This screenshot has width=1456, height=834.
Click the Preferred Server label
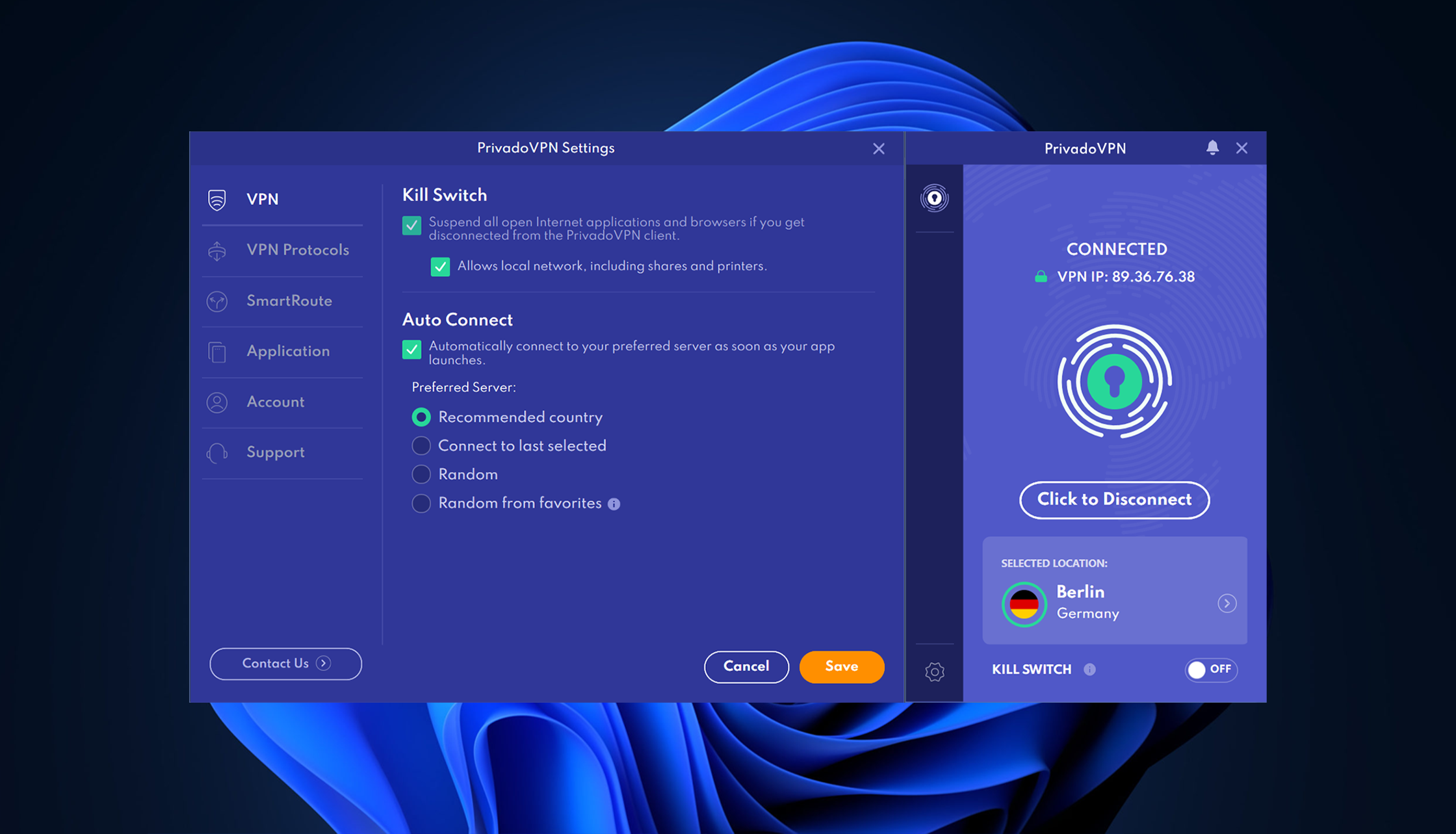pyautogui.click(x=463, y=387)
